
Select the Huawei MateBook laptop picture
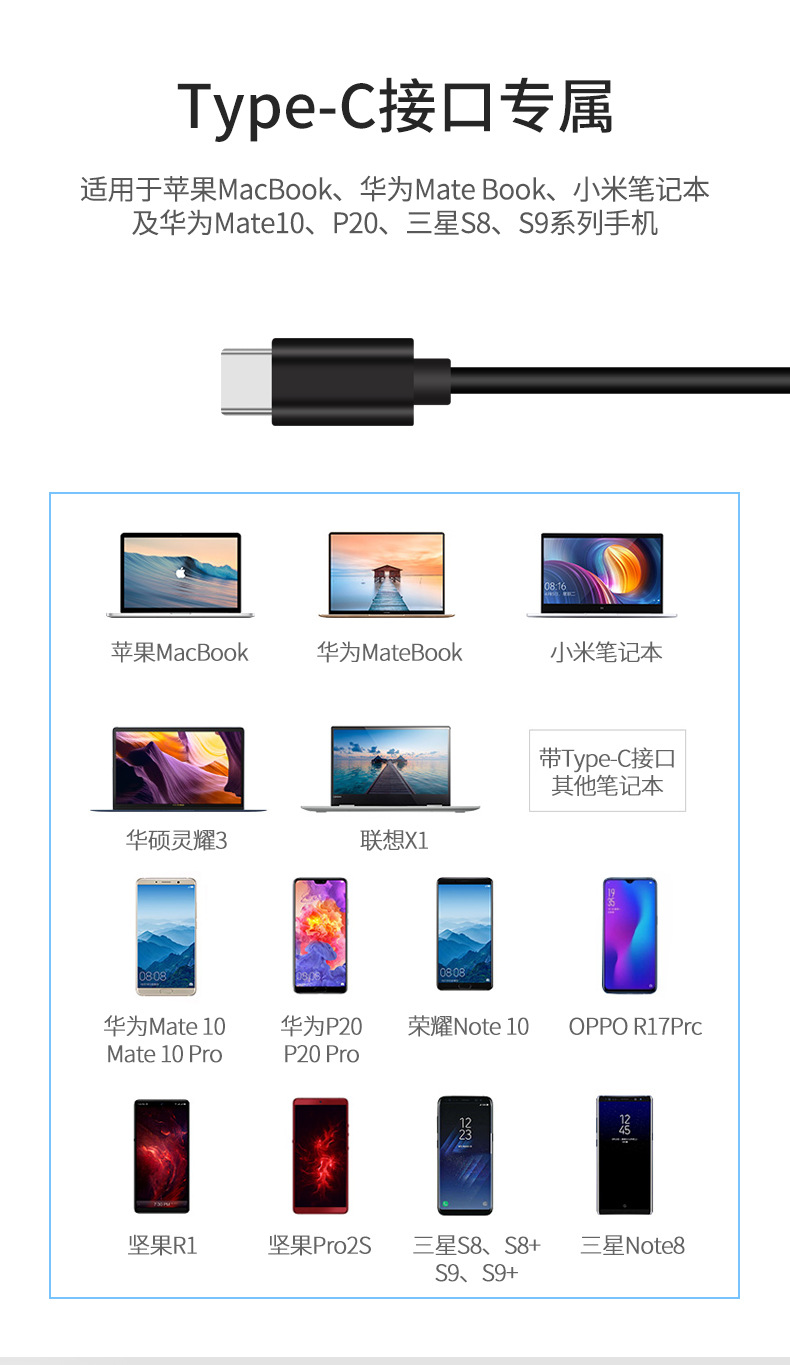pyautogui.click(x=387, y=574)
